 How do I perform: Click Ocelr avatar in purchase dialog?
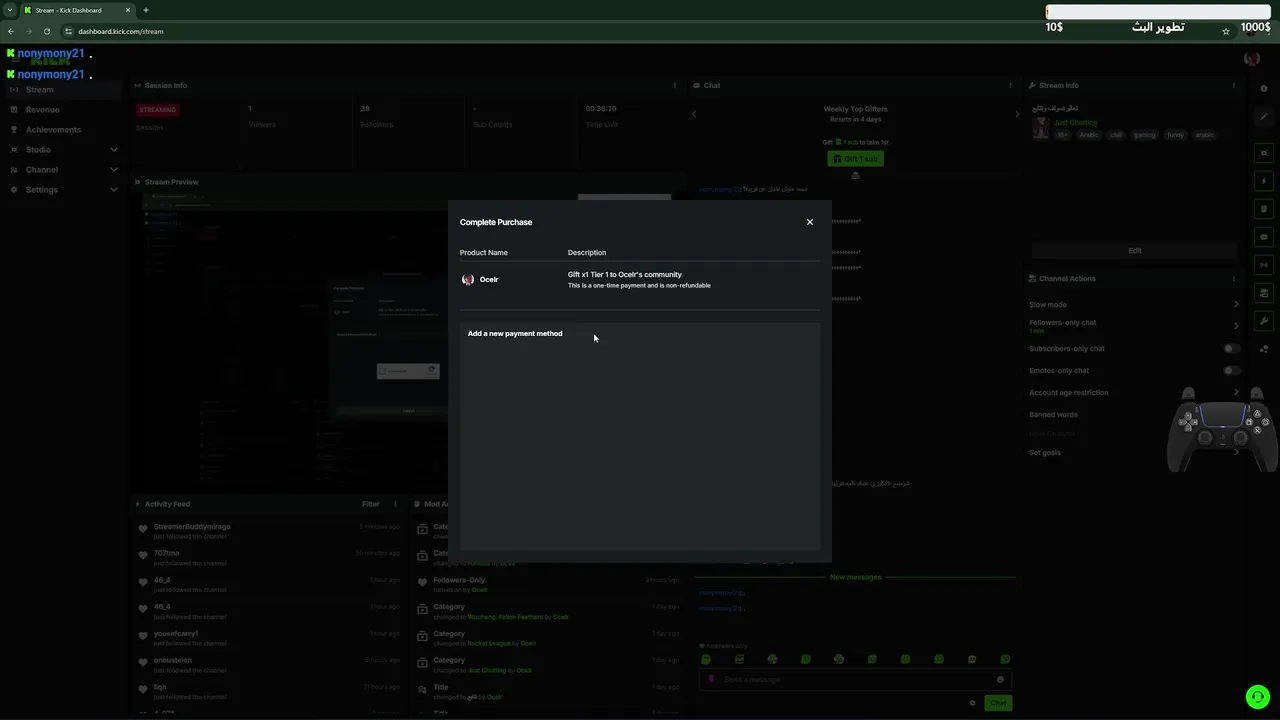coord(468,280)
